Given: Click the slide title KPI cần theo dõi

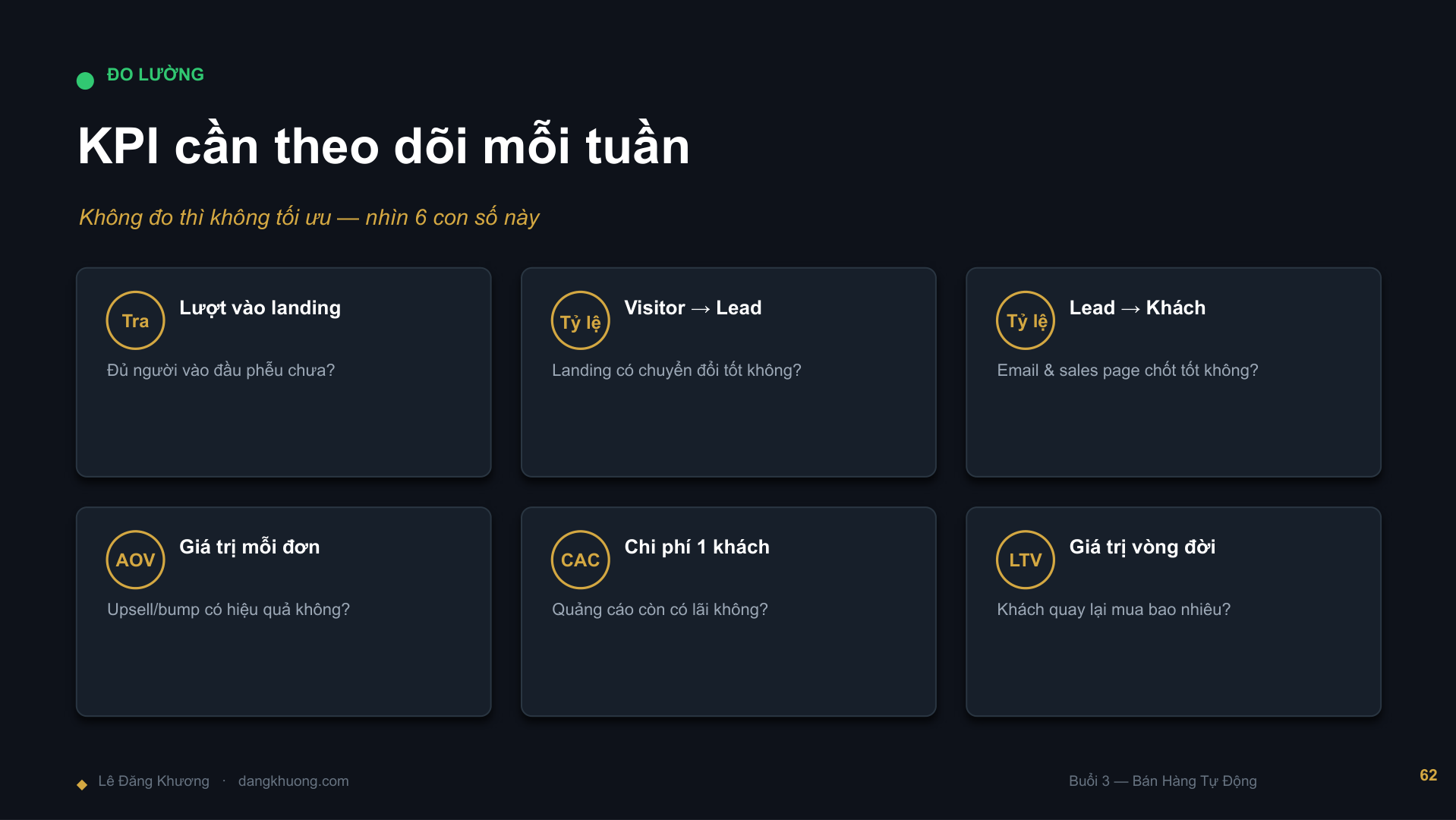Looking at the screenshot, I should 383,144.
